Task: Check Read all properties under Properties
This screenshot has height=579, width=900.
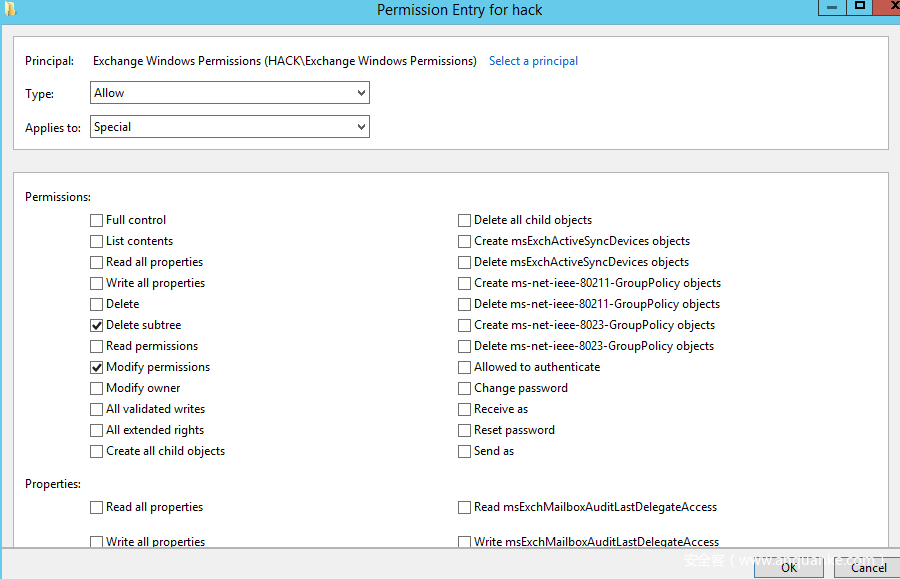Action: (97, 507)
